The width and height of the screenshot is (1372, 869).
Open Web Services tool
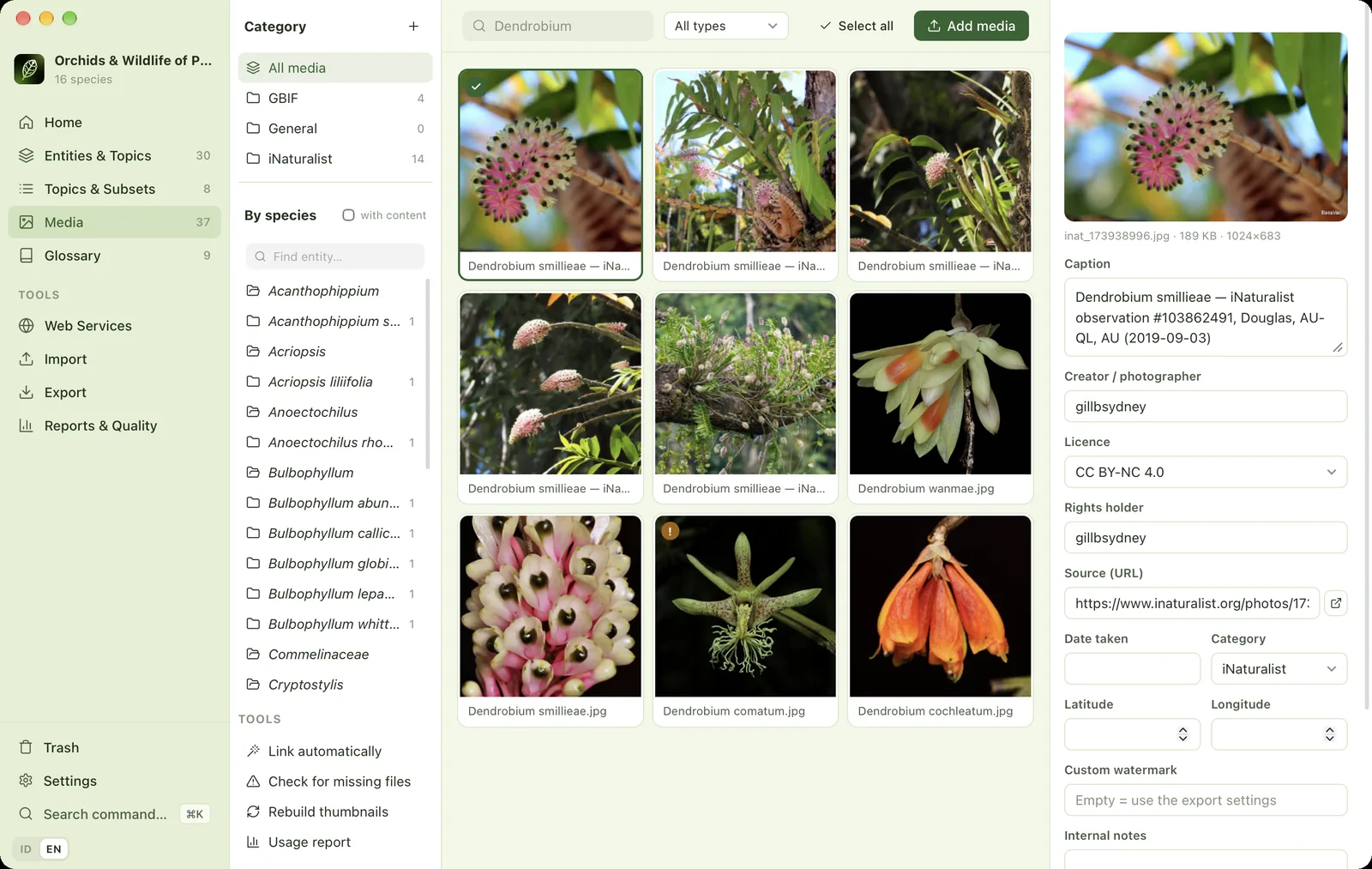click(114, 326)
